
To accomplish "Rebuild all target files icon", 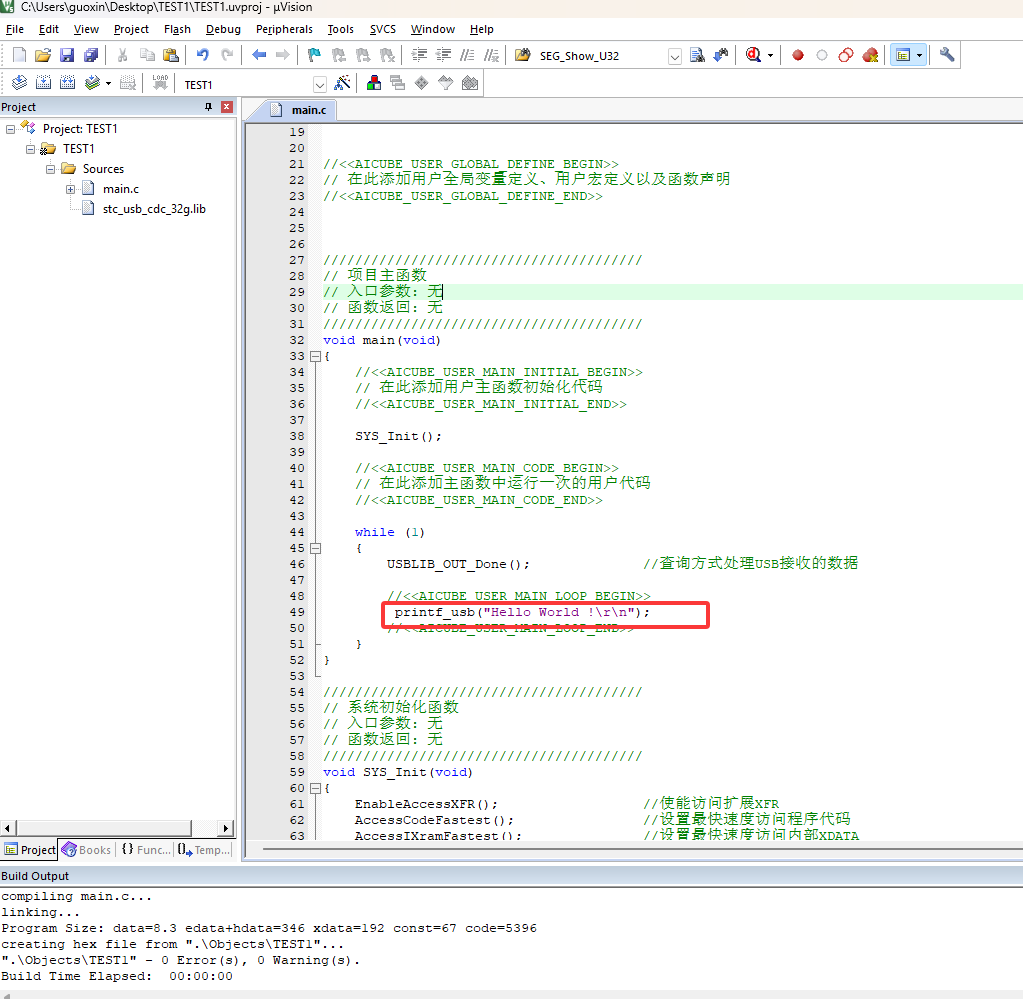I will pyautogui.click(x=67, y=83).
